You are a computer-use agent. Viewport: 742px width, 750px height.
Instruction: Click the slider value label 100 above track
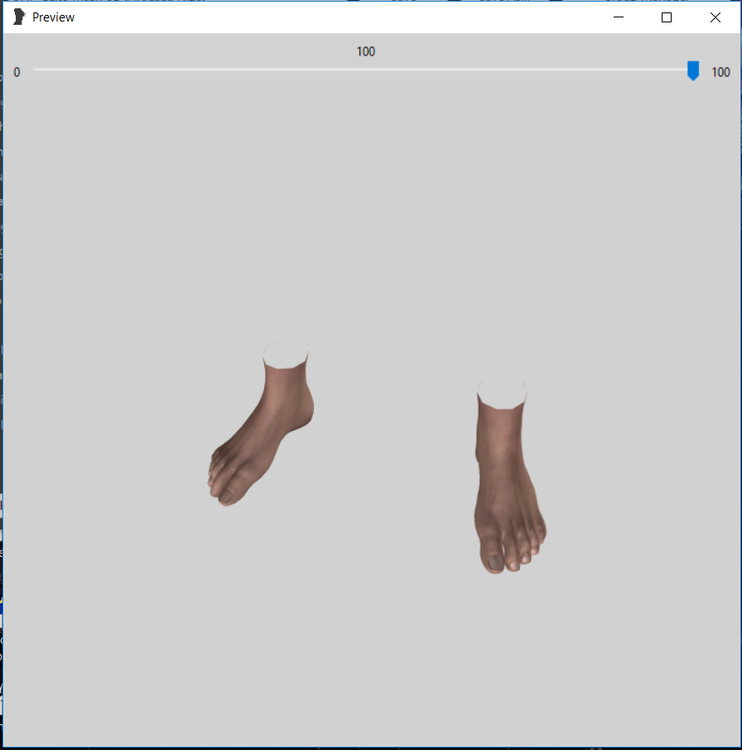point(365,52)
